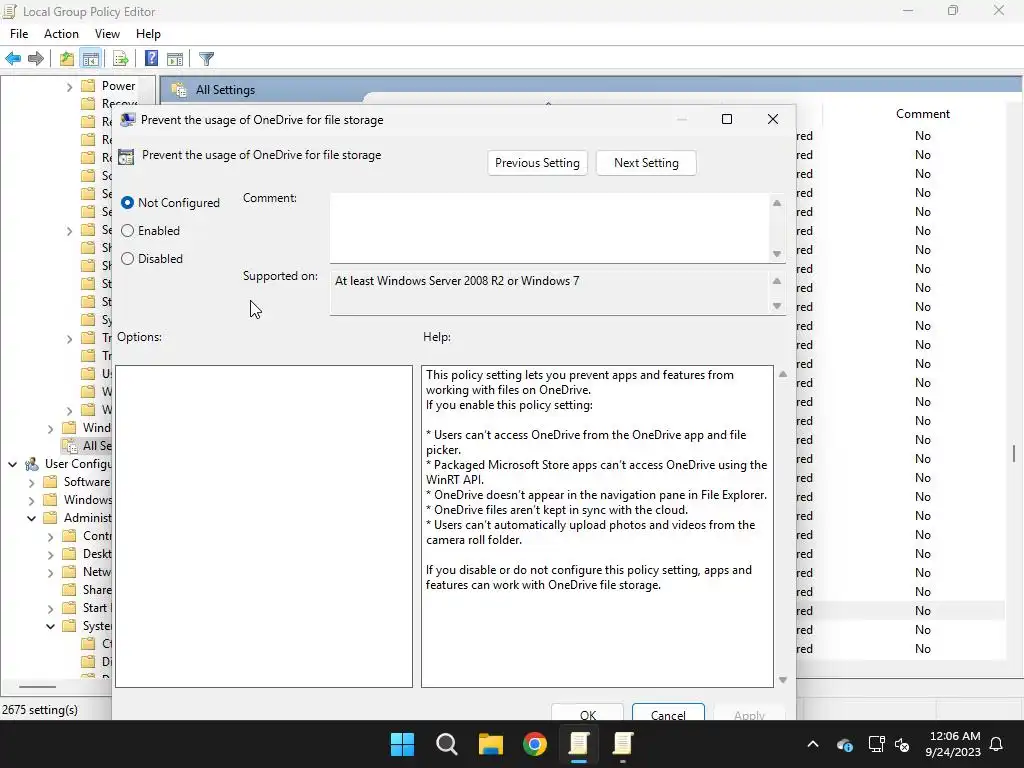The image size is (1024, 768).
Task: Maximize the policy setting dialog
Action: [x=727, y=119]
